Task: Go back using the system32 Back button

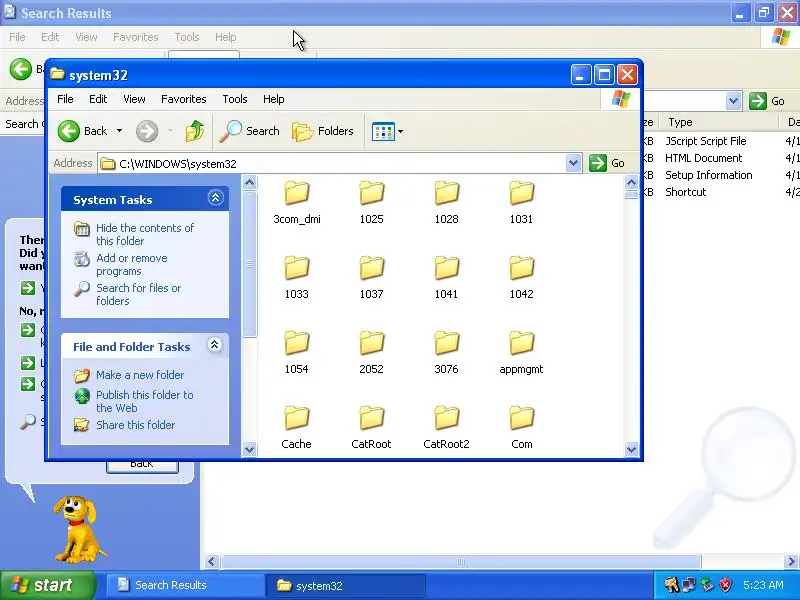Action: point(83,131)
